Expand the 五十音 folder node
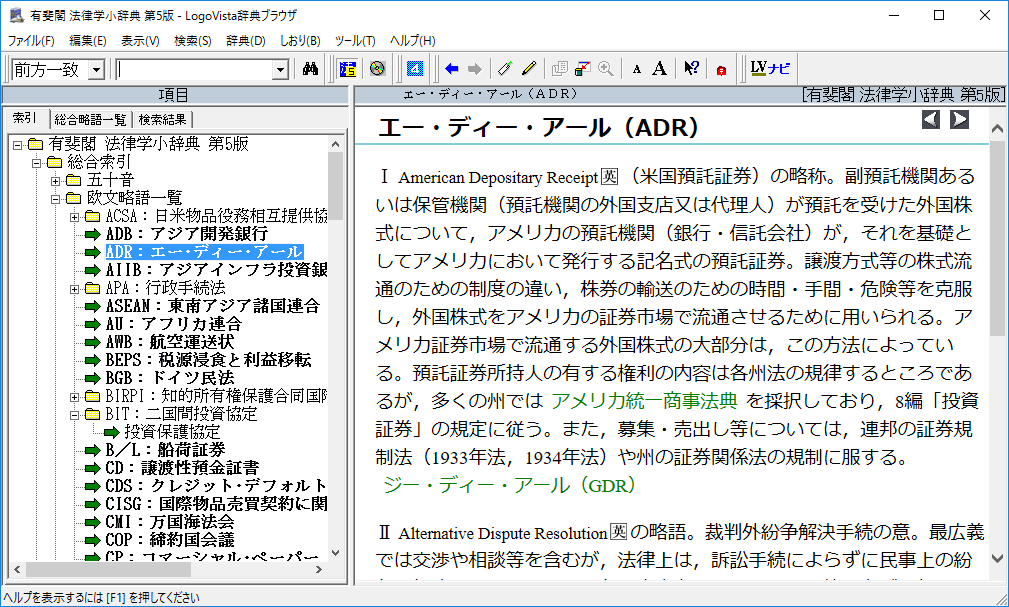The width and height of the screenshot is (1009, 607). click(56, 180)
